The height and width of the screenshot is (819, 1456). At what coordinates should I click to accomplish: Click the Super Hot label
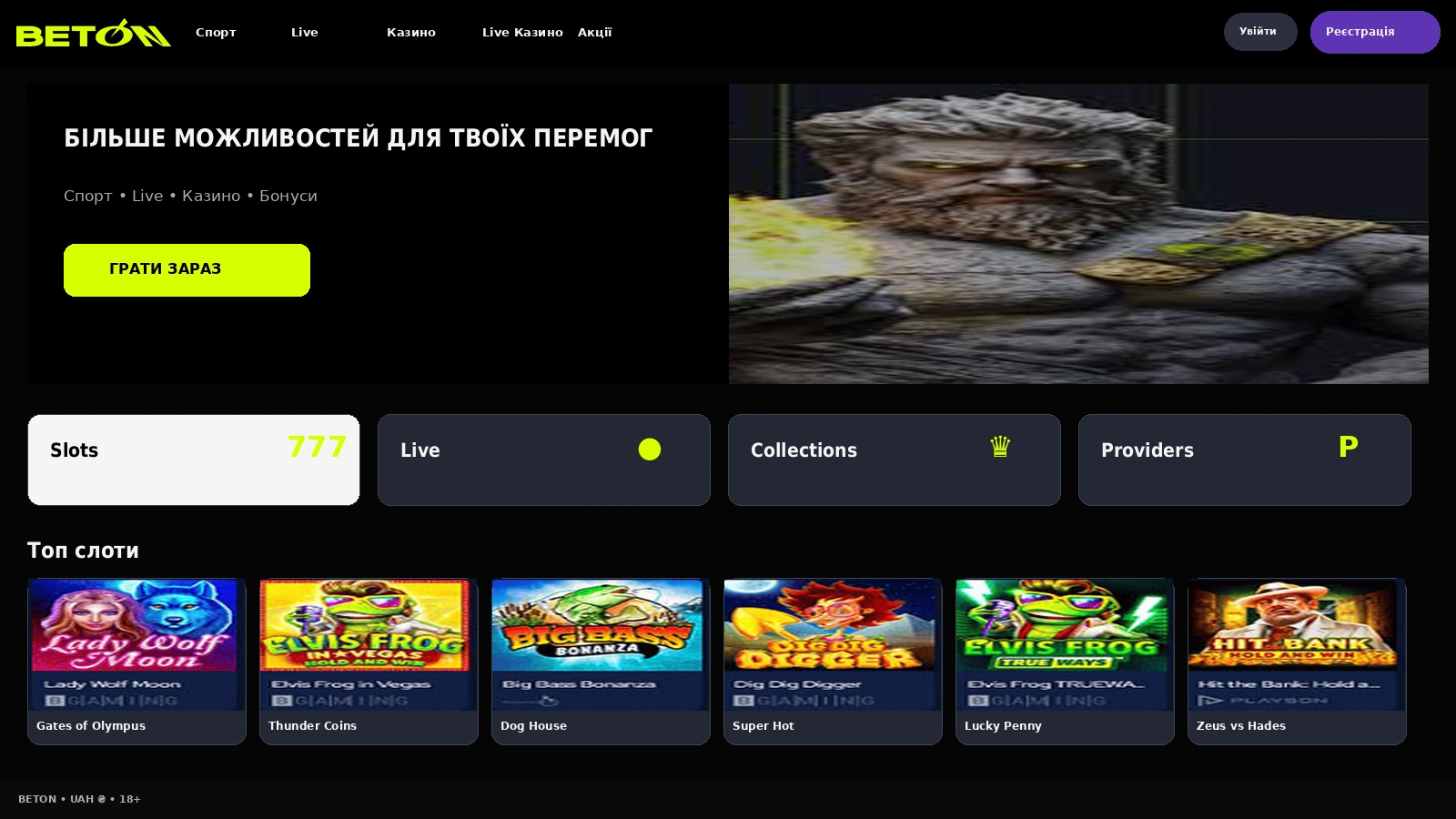point(763,726)
